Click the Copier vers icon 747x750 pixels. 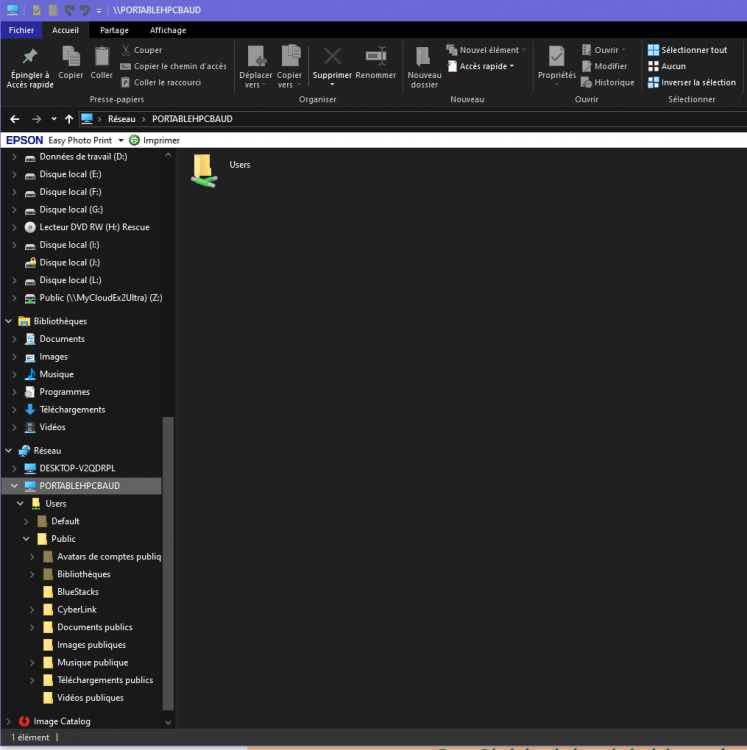290,56
